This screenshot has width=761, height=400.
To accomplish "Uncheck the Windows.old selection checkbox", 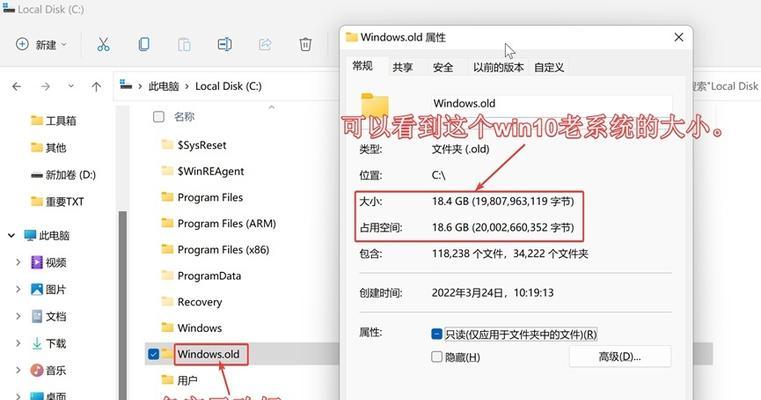I will pyautogui.click(x=153, y=354).
